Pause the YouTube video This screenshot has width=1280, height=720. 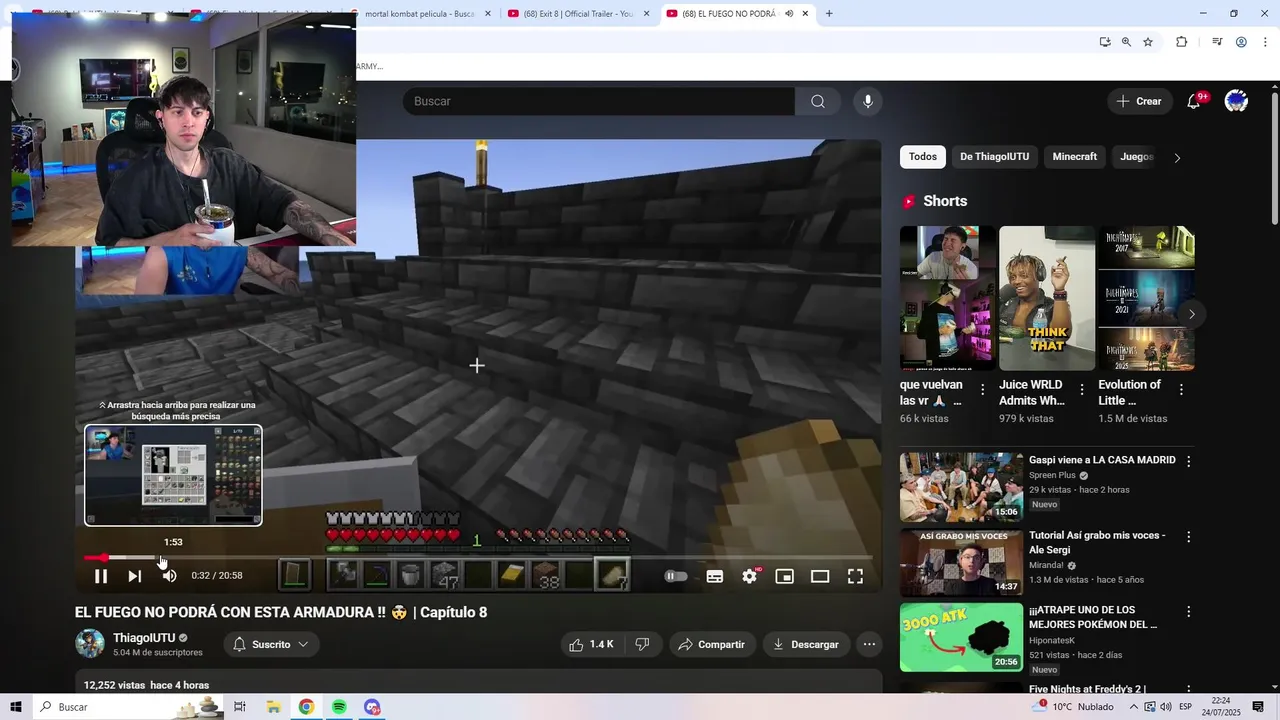tap(101, 576)
